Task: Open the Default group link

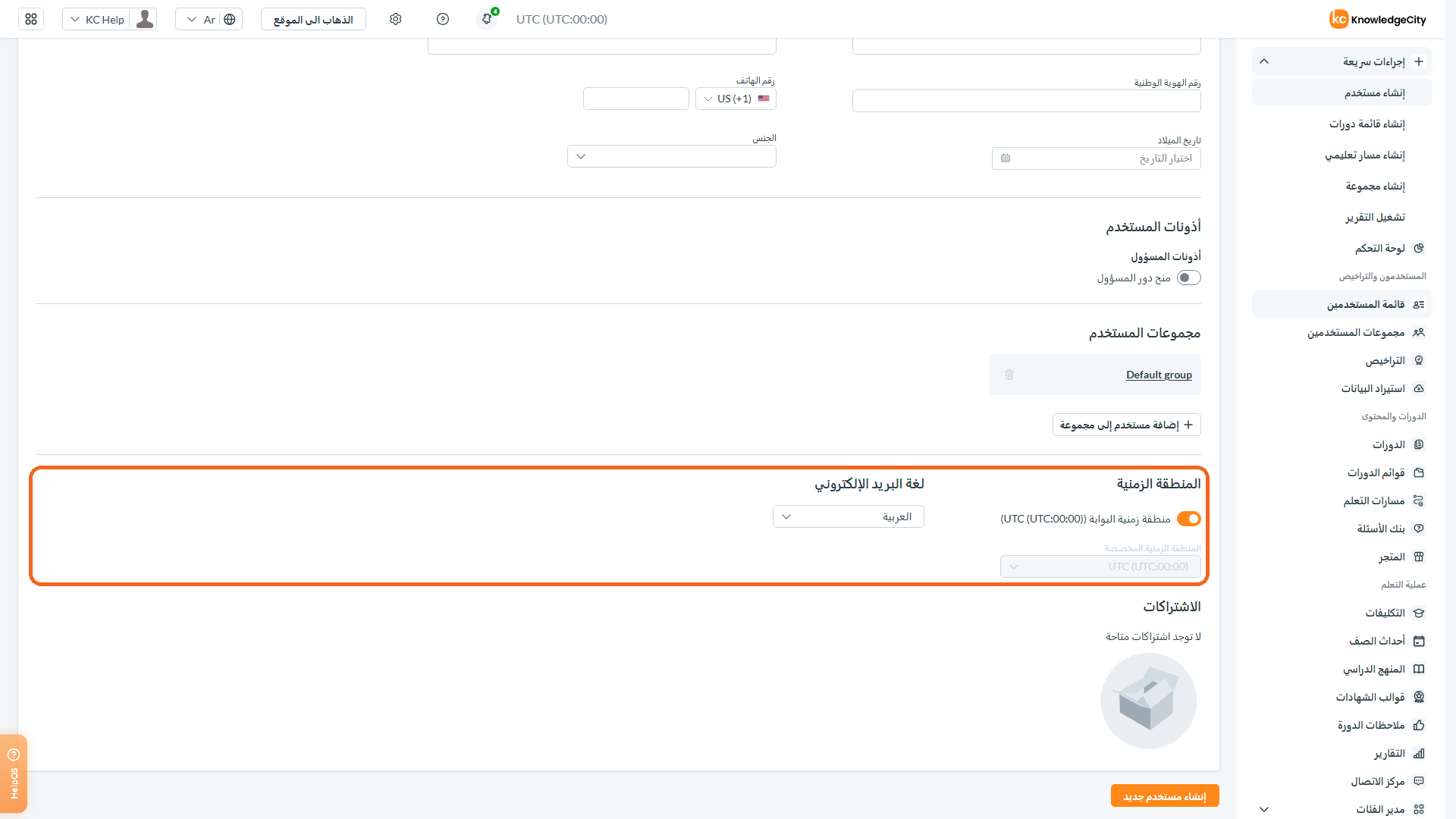Action: click(1159, 375)
